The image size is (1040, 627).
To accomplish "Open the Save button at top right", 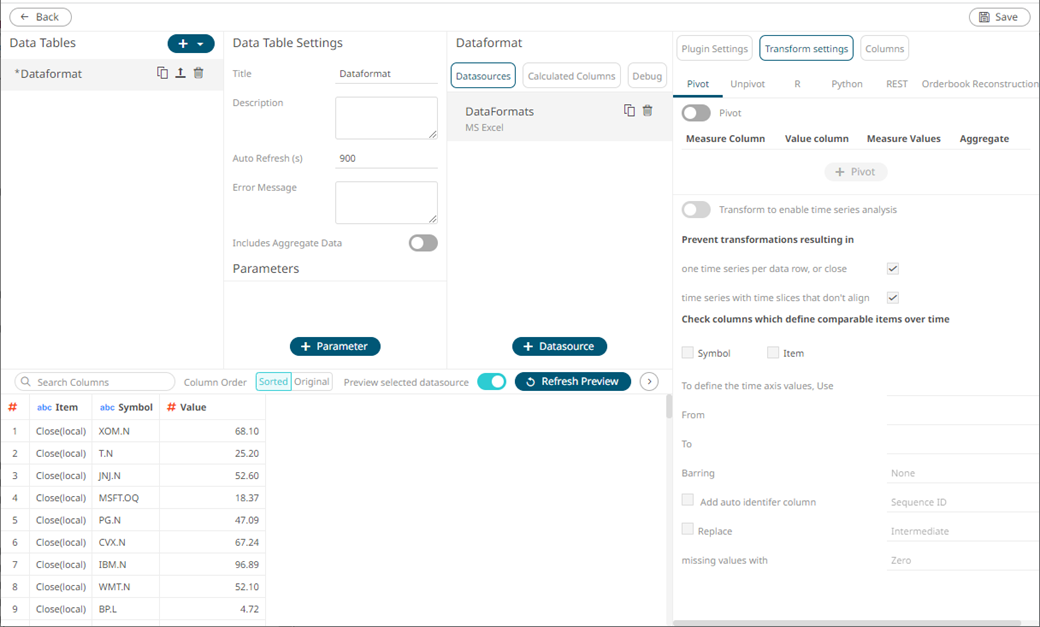I will tap(1001, 17).
